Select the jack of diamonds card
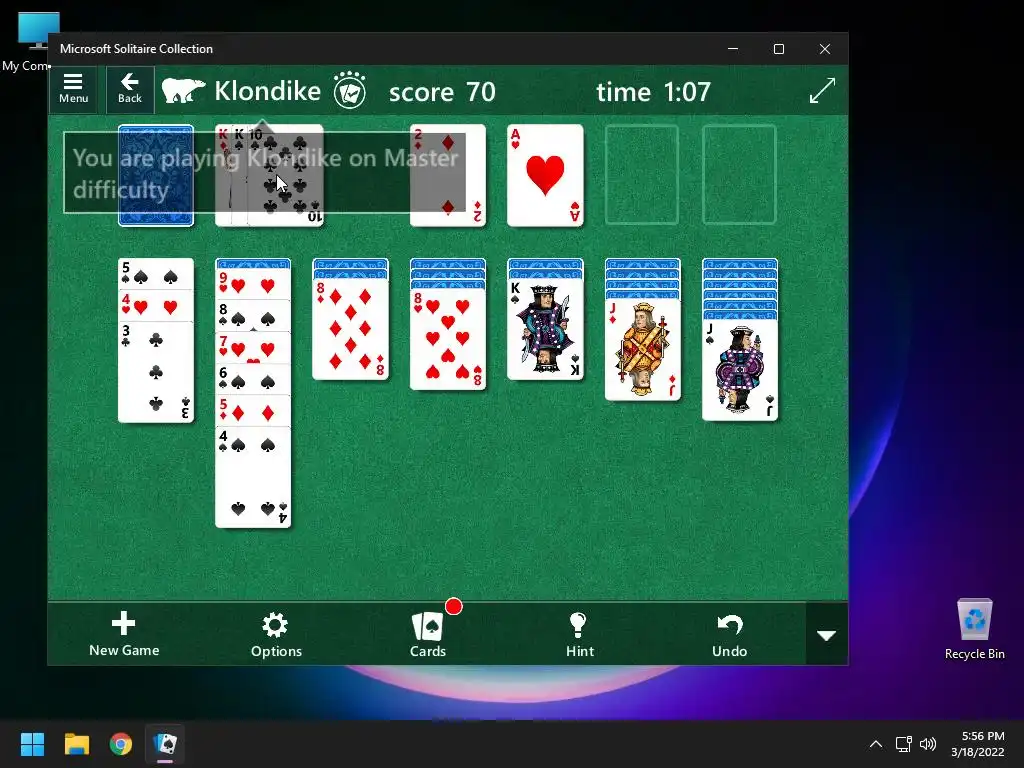Screen dimensions: 1024x768 [643, 350]
